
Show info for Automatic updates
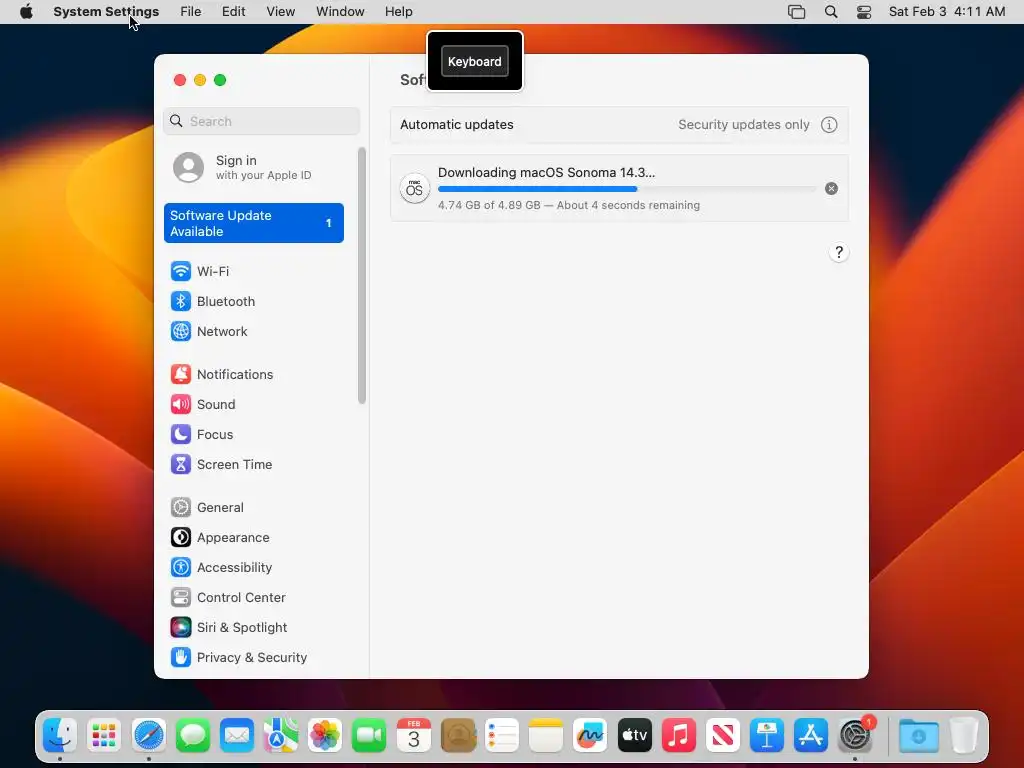829,125
